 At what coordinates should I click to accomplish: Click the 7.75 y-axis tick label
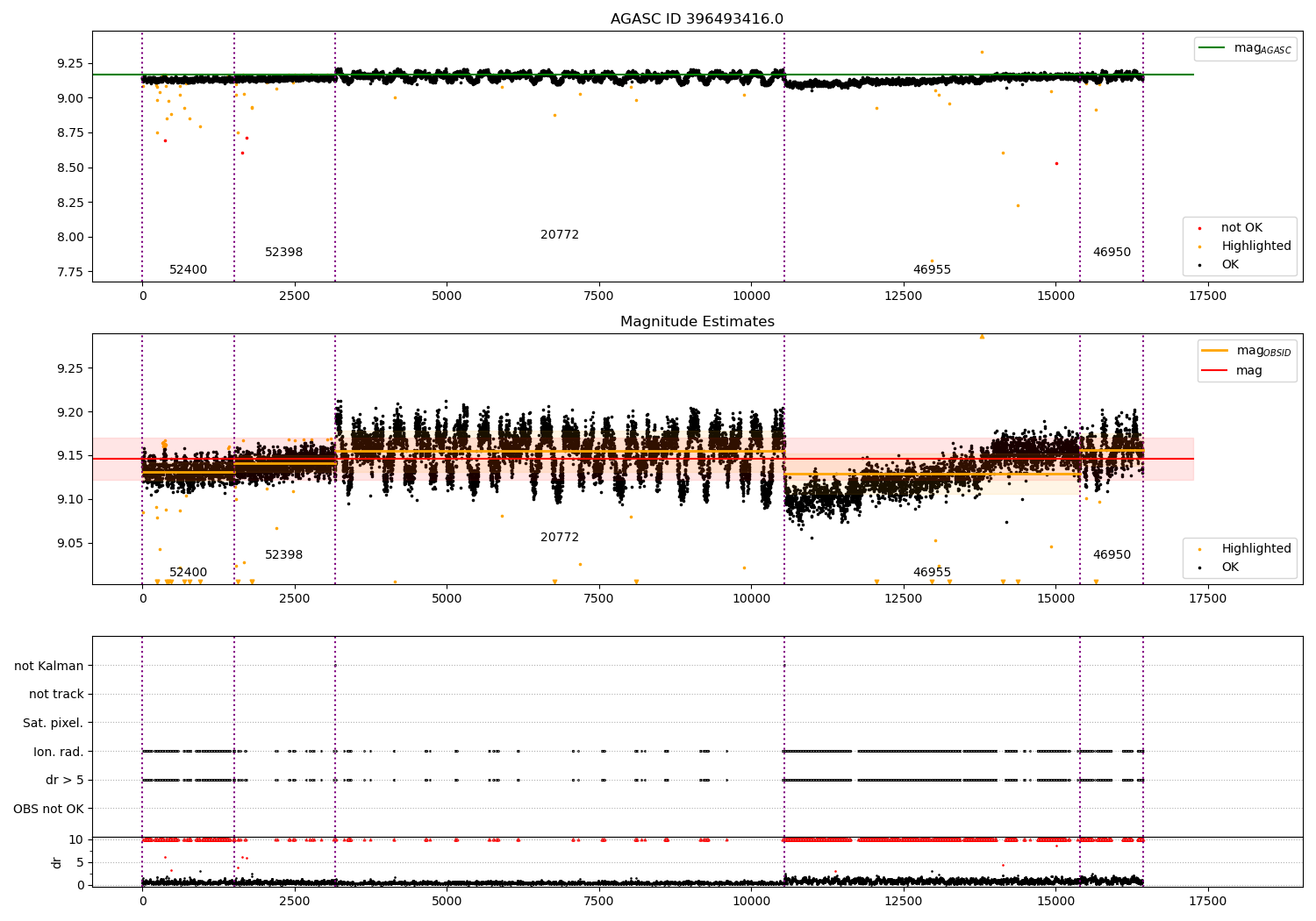pyautogui.click(x=69, y=273)
